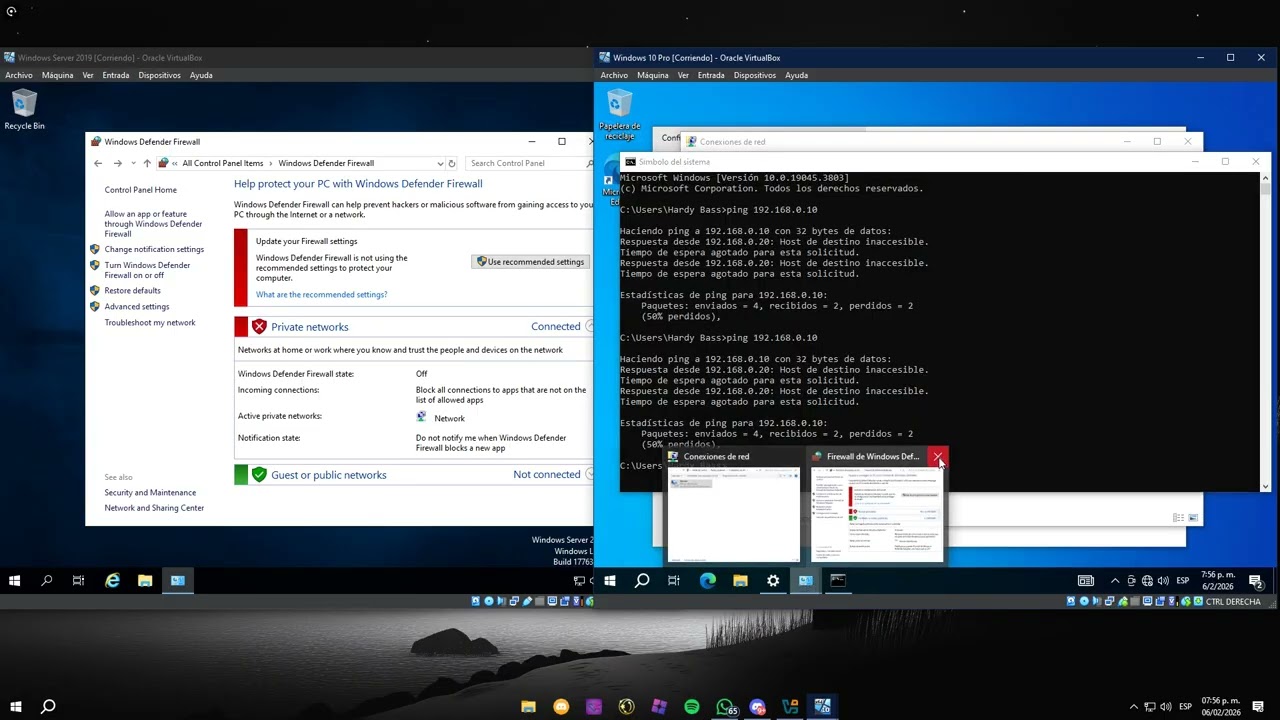Open search in the Windows 10 VM taskbar
This screenshot has height=720, width=1280.
(x=642, y=580)
